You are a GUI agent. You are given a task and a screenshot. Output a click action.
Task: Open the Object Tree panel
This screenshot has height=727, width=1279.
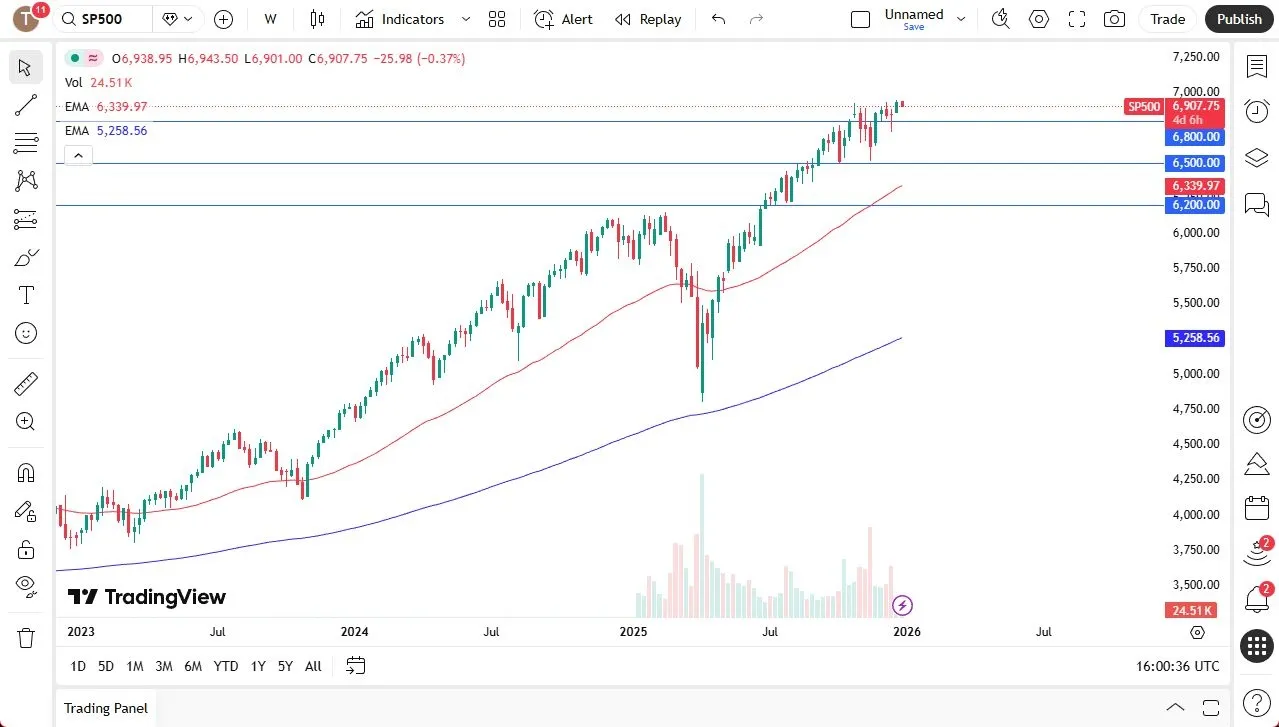pyautogui.click(x=1256, y=157)
